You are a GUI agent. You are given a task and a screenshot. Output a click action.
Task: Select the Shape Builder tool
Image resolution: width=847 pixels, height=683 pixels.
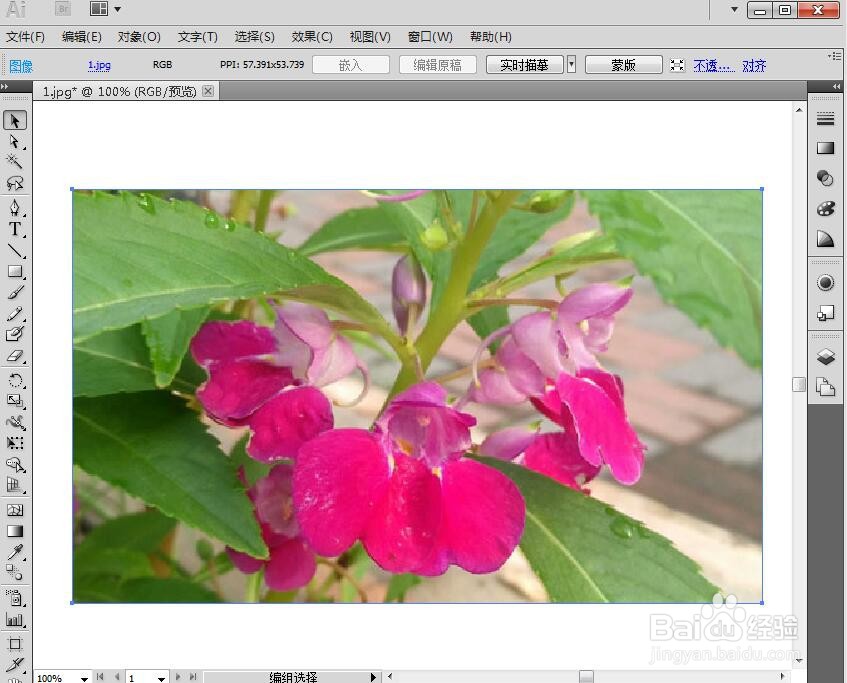pyautogui.click(x=15, y=465)
